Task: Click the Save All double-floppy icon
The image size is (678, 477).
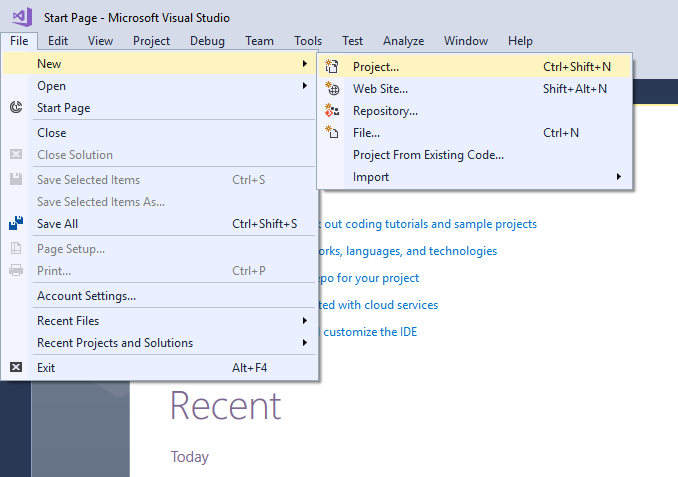Action: [x=16, y=223]
